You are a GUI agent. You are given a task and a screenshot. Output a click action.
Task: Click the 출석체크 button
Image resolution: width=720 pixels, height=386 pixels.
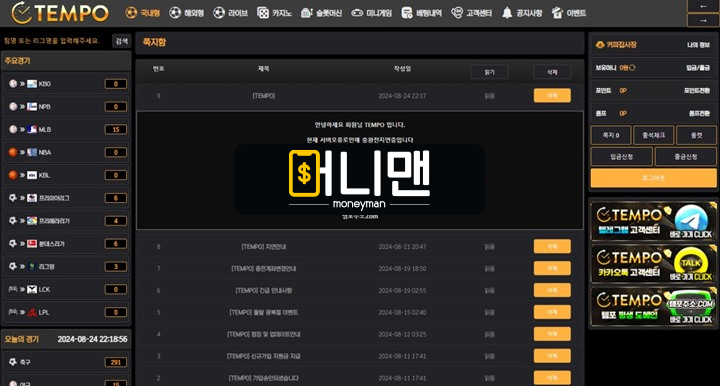pos(653,135)
